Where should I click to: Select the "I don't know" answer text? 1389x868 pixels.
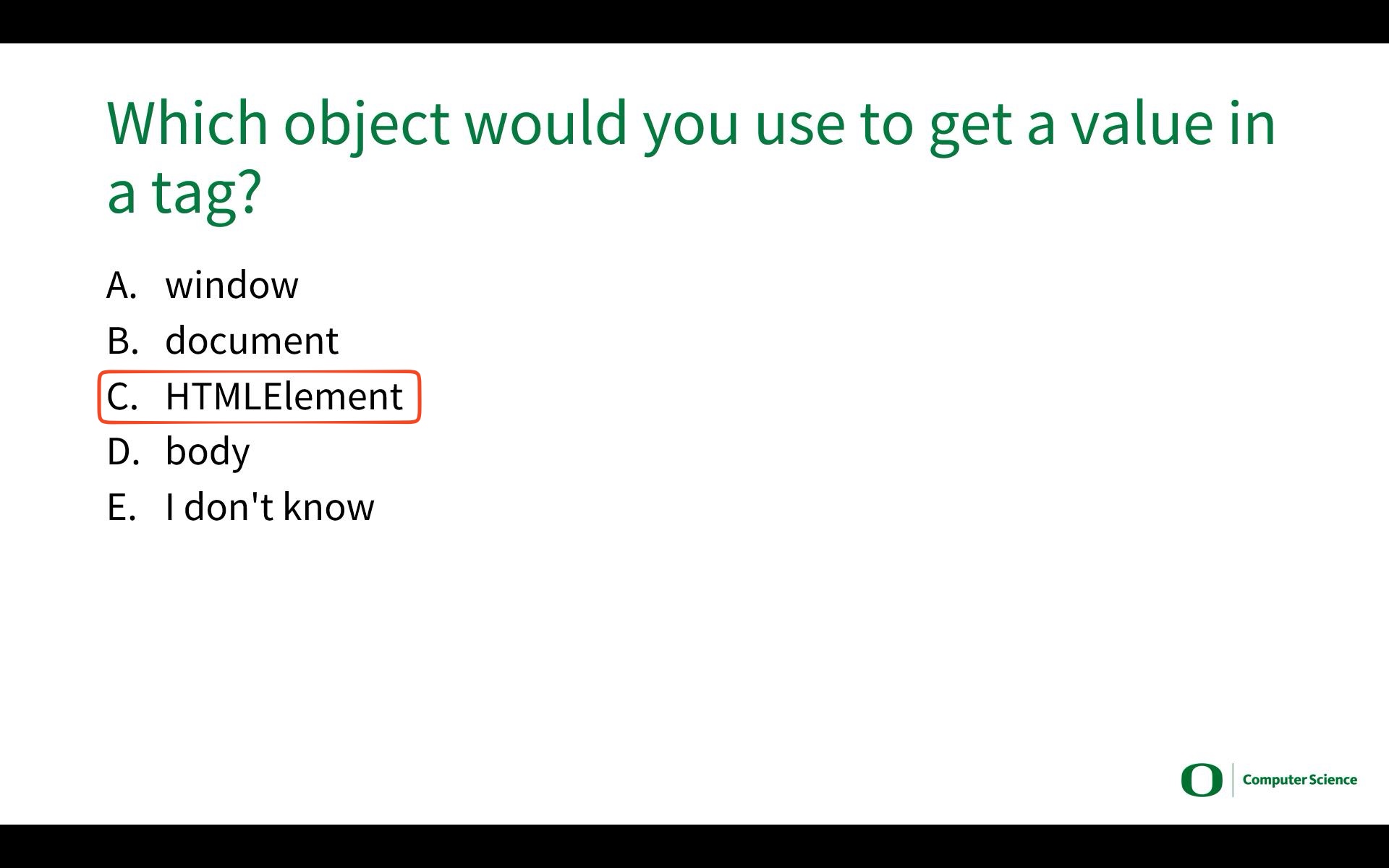270,507
